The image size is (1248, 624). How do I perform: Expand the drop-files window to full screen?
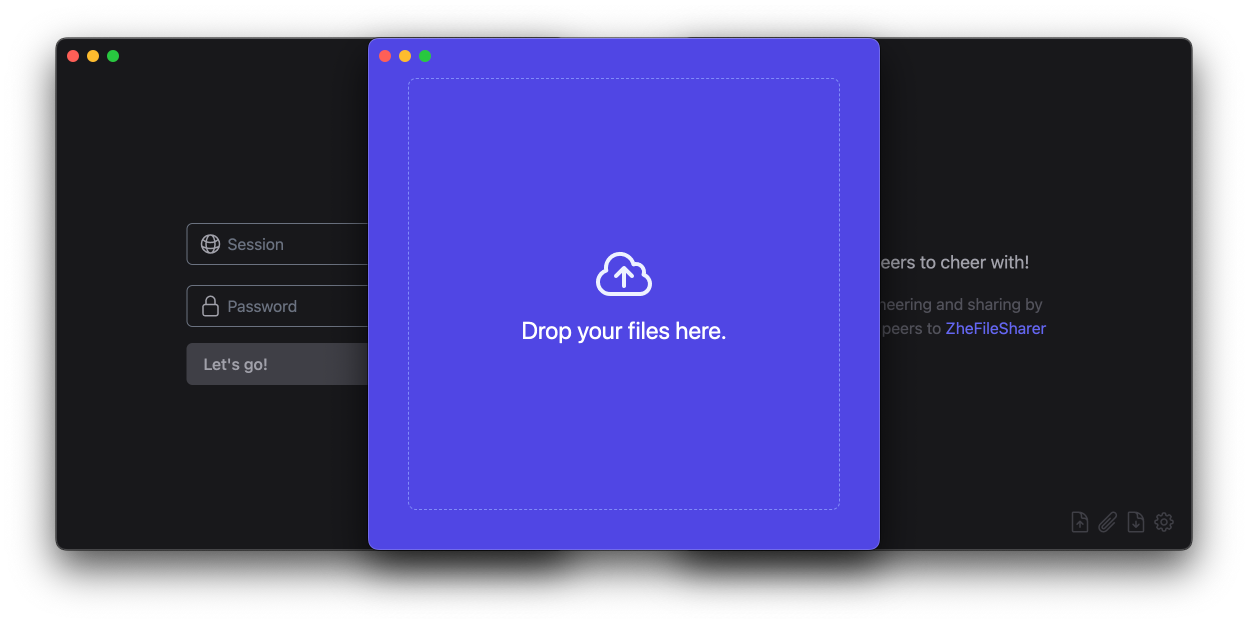(x=425, y=56)
